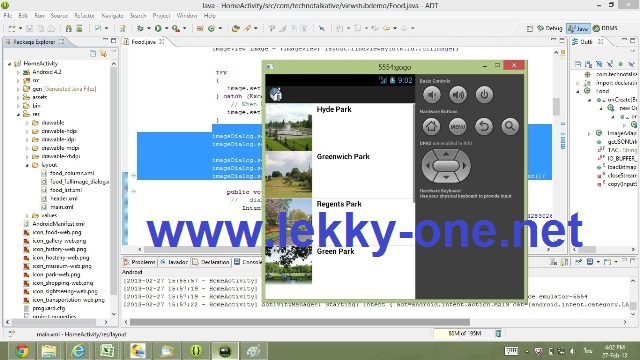Click the emulator search hardware button
The image size is (640, 360).
click(x=510, y=127)
